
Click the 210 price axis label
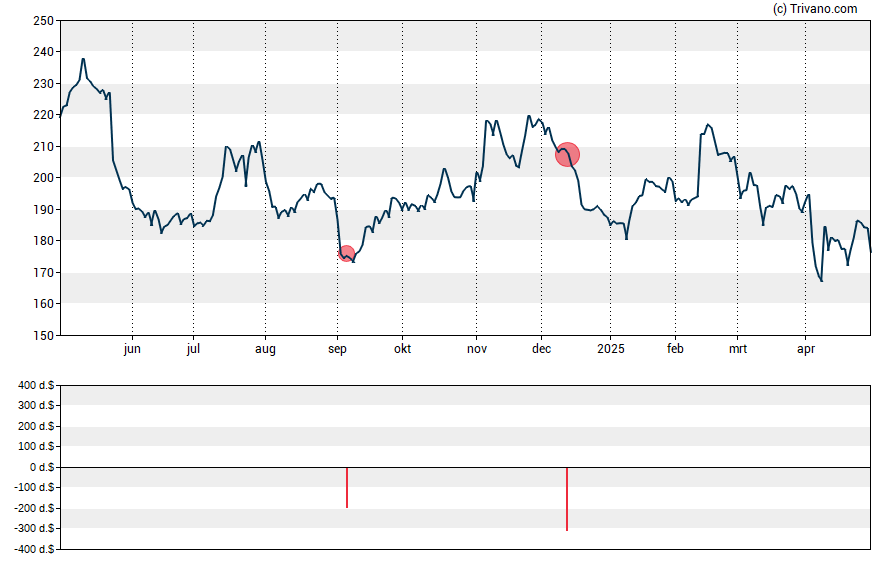(x=44, y=147)
